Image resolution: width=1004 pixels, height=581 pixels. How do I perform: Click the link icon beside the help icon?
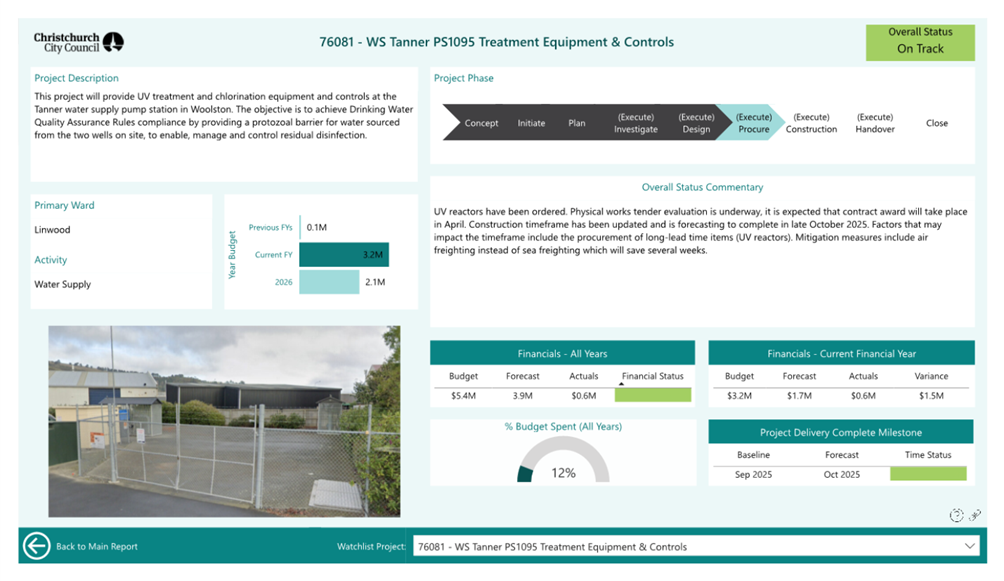[975, 515]
